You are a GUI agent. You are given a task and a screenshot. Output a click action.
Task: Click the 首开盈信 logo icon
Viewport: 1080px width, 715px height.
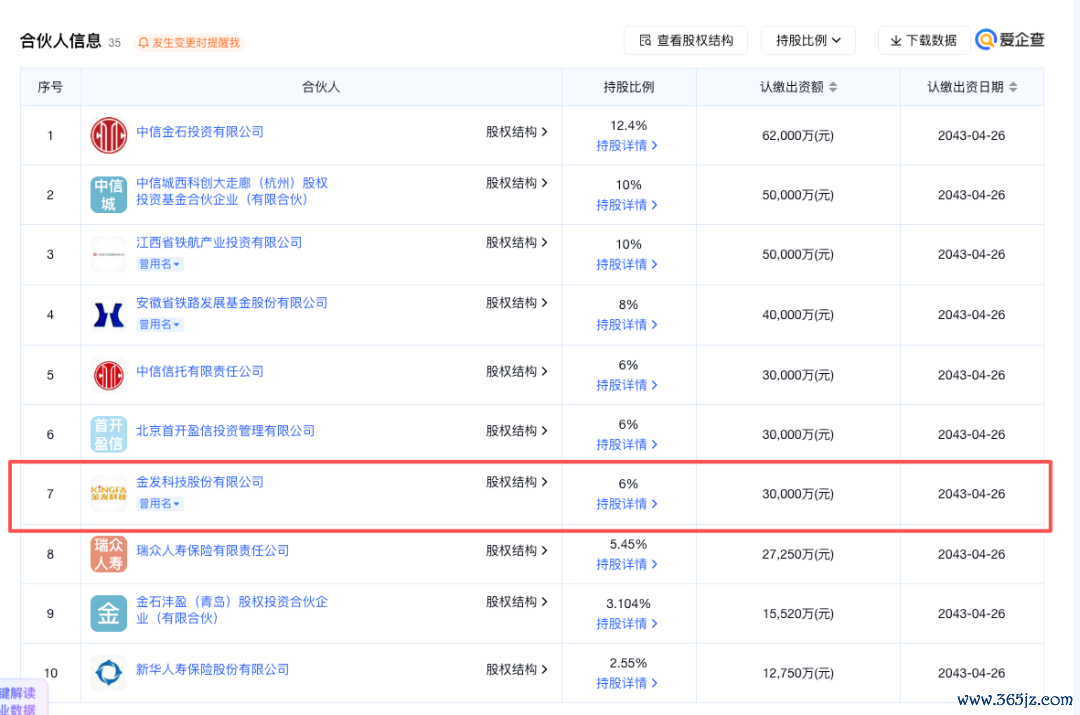point(109,434)
